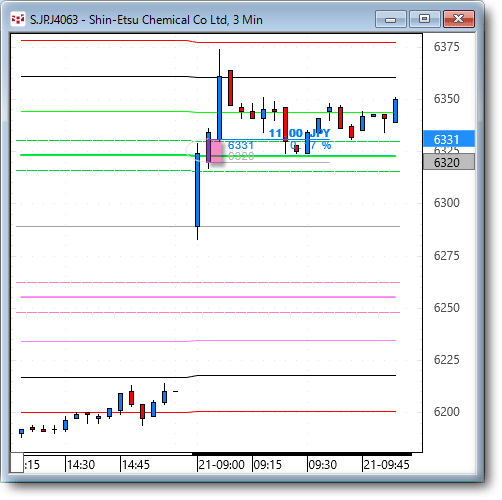
Task: Click the 6375 price scale label
Action: (x=446, y=47)
